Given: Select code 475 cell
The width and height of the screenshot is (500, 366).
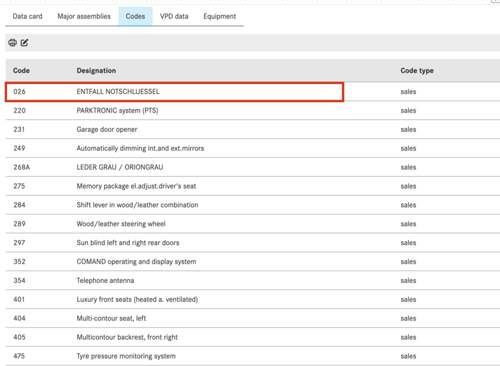Looking at the screenshot, I should pos(19,356).
